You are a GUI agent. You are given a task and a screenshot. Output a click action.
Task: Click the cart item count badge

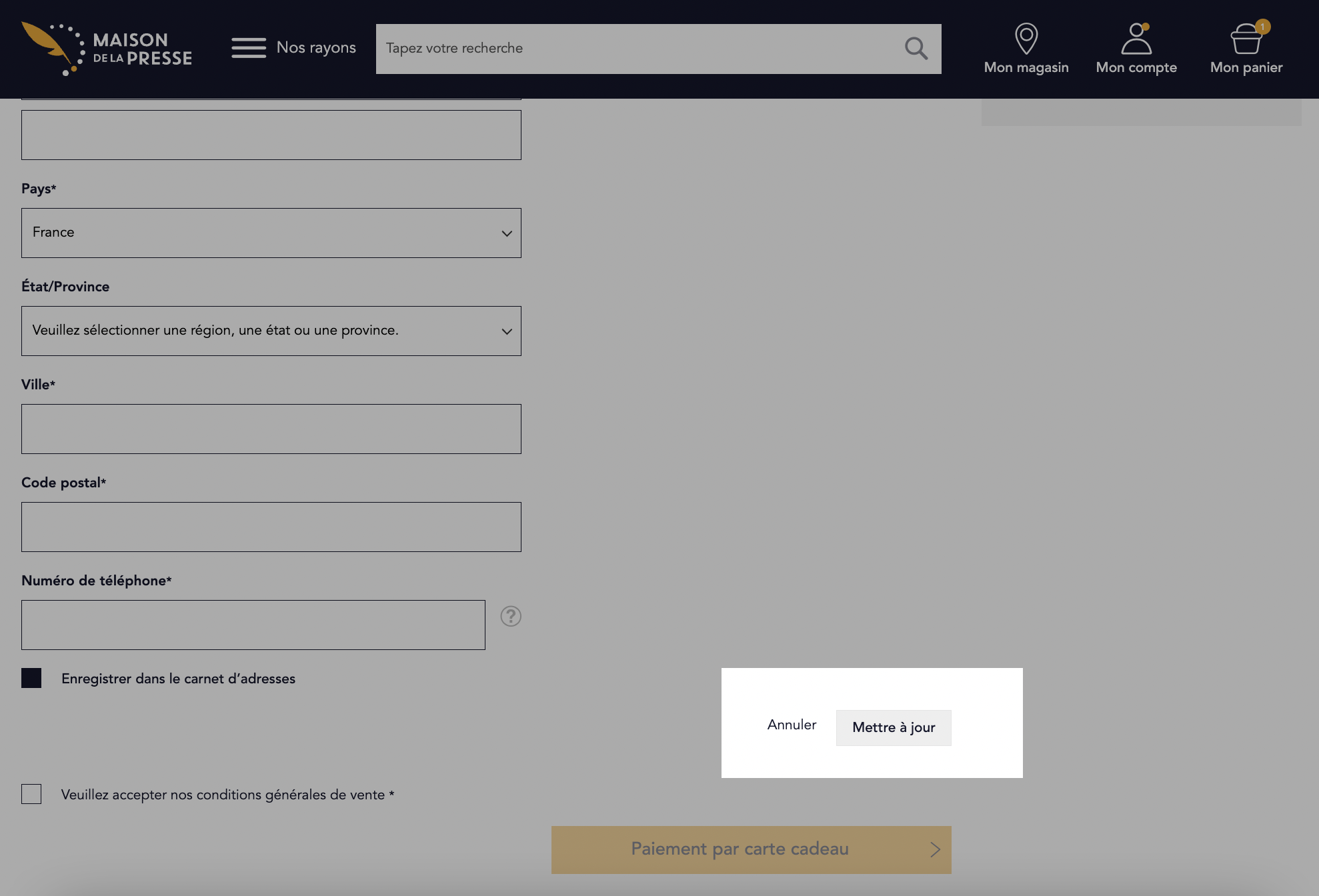[x=1262, y=27]
